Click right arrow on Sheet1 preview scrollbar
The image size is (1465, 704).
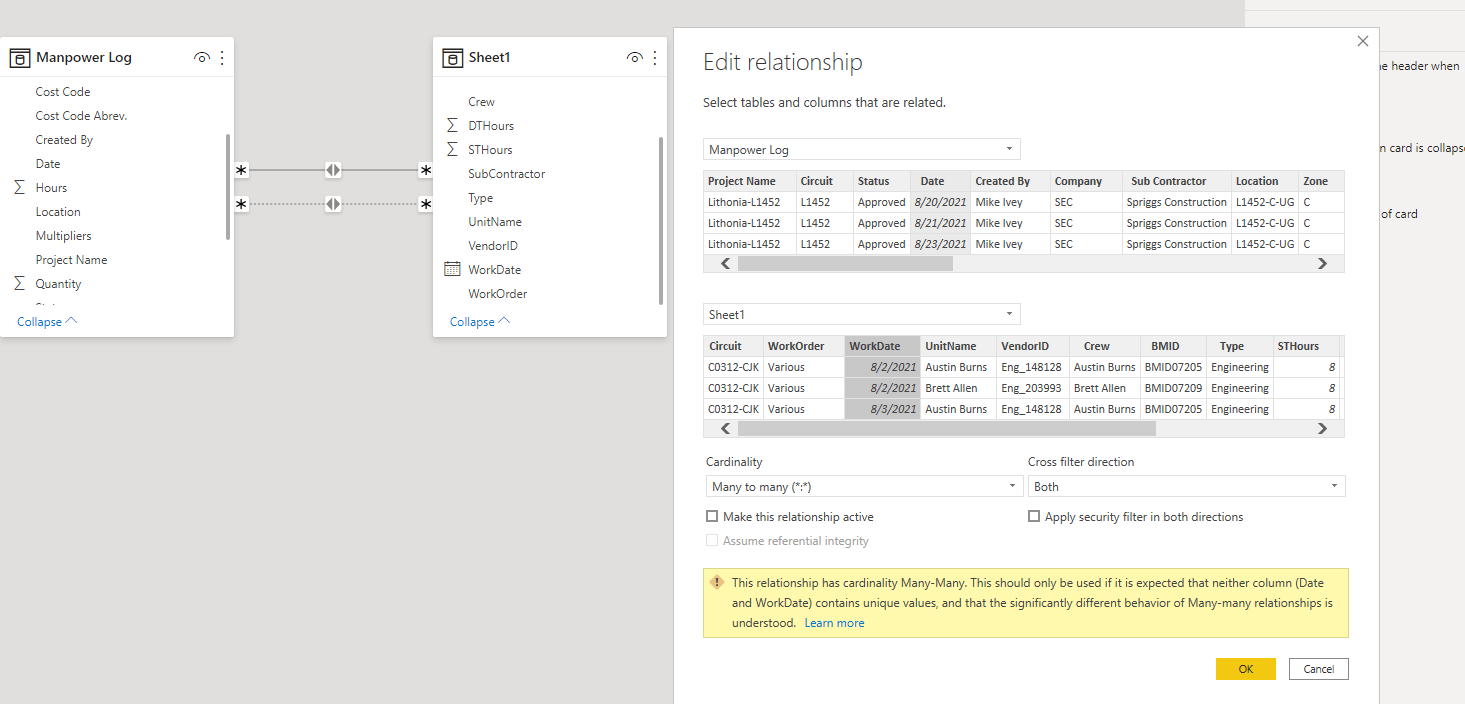pyautogui.click(x=1322, y=429)
